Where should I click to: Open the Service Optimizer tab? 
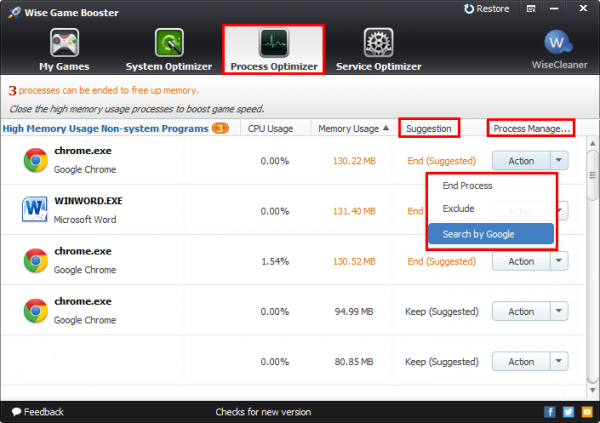tap(378, 50)
